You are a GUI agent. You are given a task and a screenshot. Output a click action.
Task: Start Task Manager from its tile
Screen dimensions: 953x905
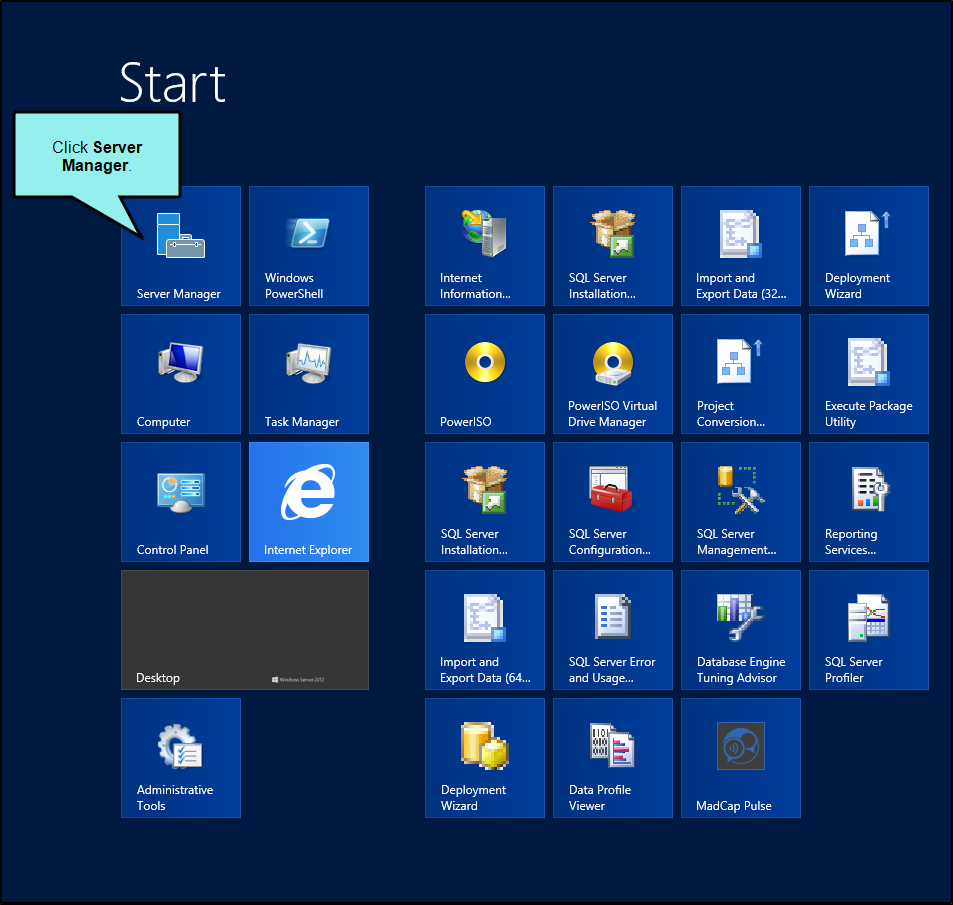(x=309, y=374)
